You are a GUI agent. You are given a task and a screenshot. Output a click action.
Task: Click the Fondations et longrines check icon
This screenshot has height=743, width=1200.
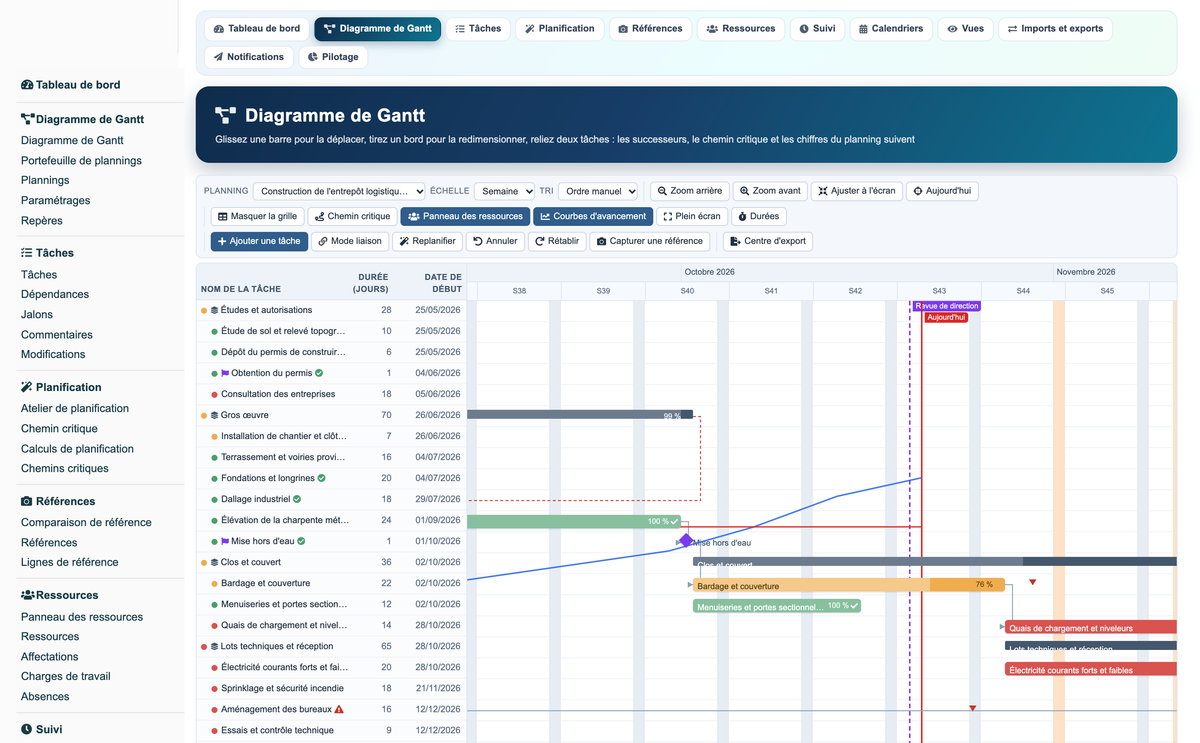(x=321, y=478)
